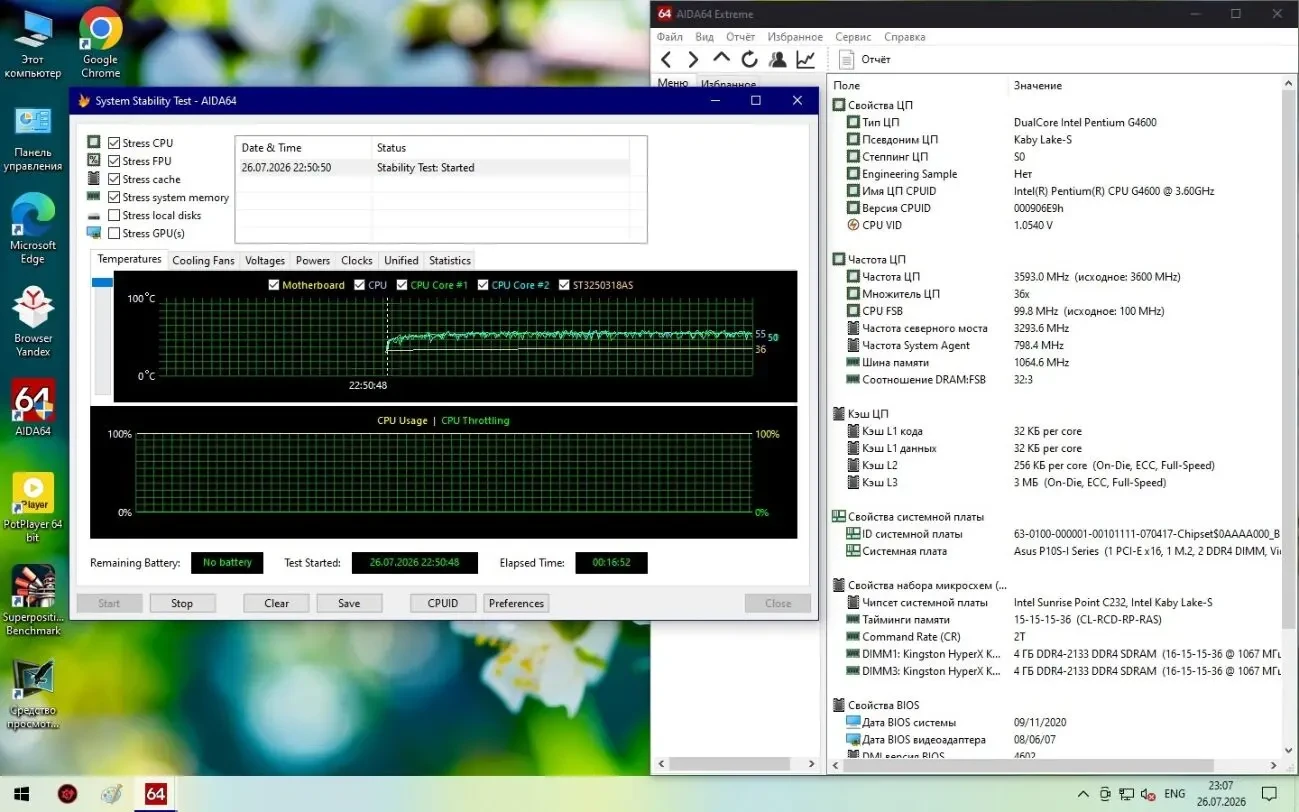
Task: Open Справка menu in AIDA64 Extreme
Action: click(905, 37)
